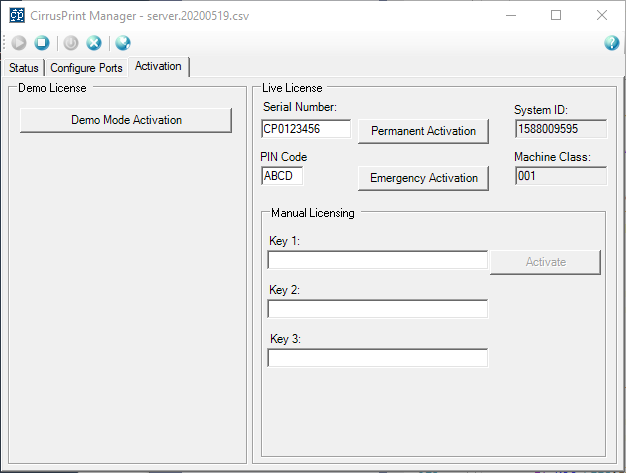
Task: Click the Serial Number field CP0123456
Action: click(306, 129)
